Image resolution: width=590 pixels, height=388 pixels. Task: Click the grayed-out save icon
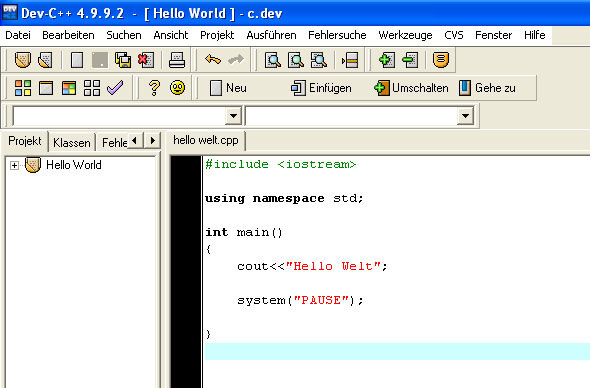tap(100, 60)
